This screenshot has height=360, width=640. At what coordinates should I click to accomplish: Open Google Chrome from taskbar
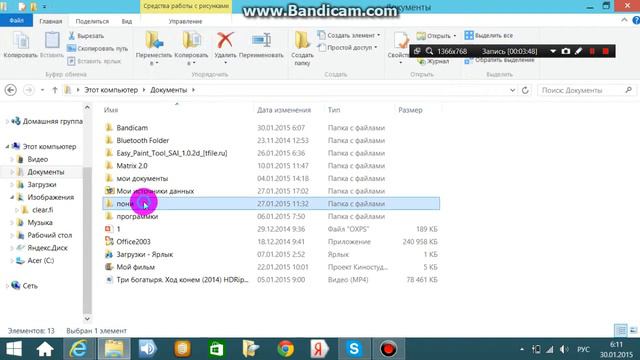tap(286, 349)
